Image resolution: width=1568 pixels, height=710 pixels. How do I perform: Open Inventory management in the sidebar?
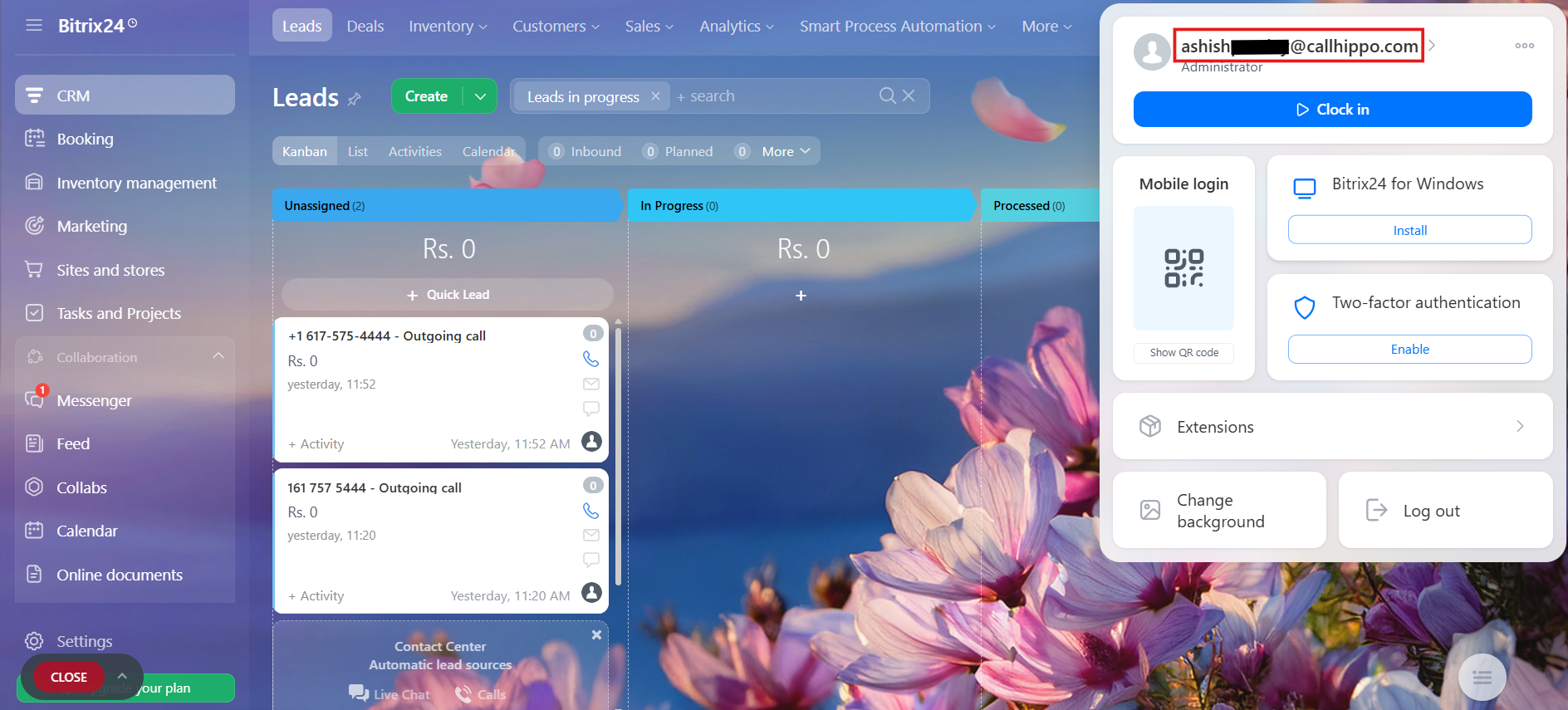pyautogui.click(x=125, y=183)
